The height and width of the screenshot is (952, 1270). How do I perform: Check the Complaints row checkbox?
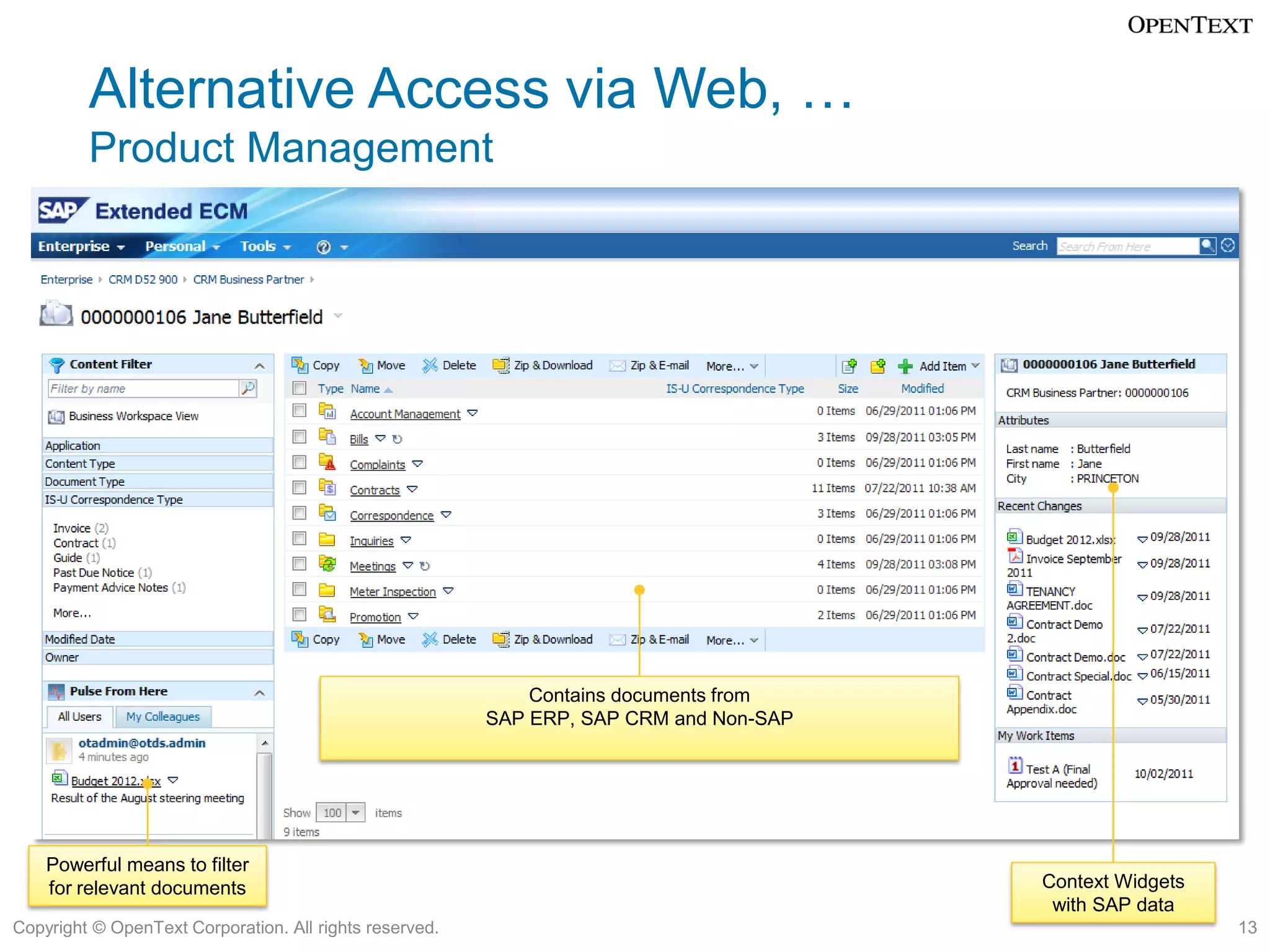click(x=300, y=462)
